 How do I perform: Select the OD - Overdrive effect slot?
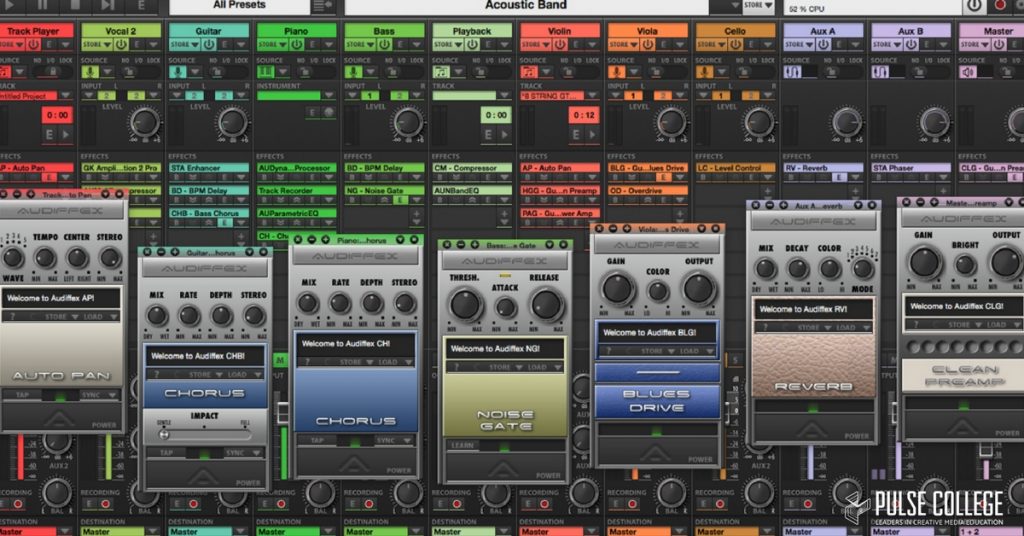[x=648, y=191]
